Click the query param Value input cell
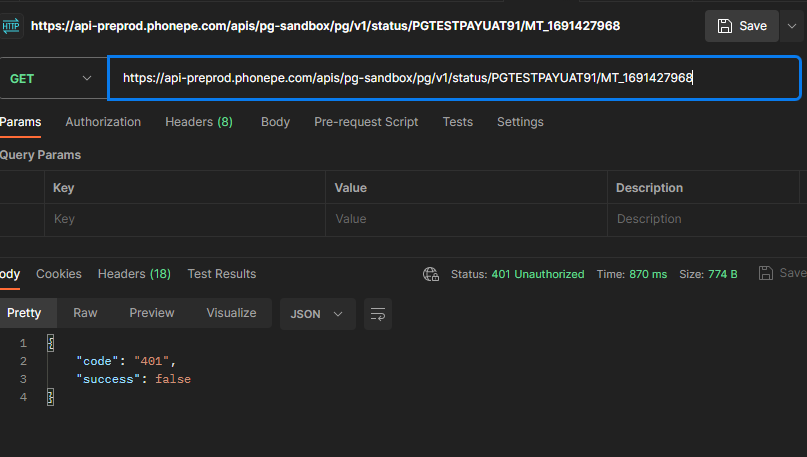 pos(465,219)
